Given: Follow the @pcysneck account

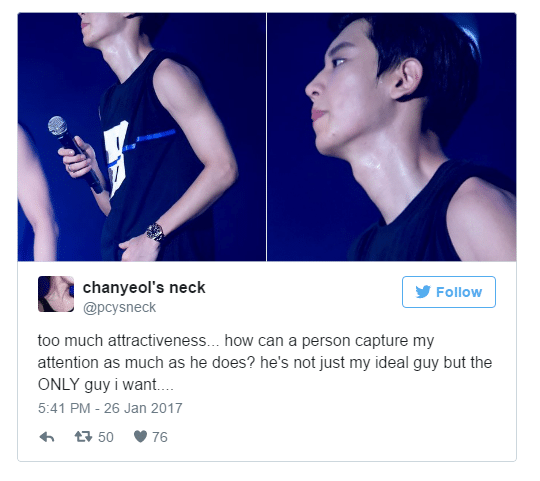Looking at the screenshot, I should coord(449,292).
